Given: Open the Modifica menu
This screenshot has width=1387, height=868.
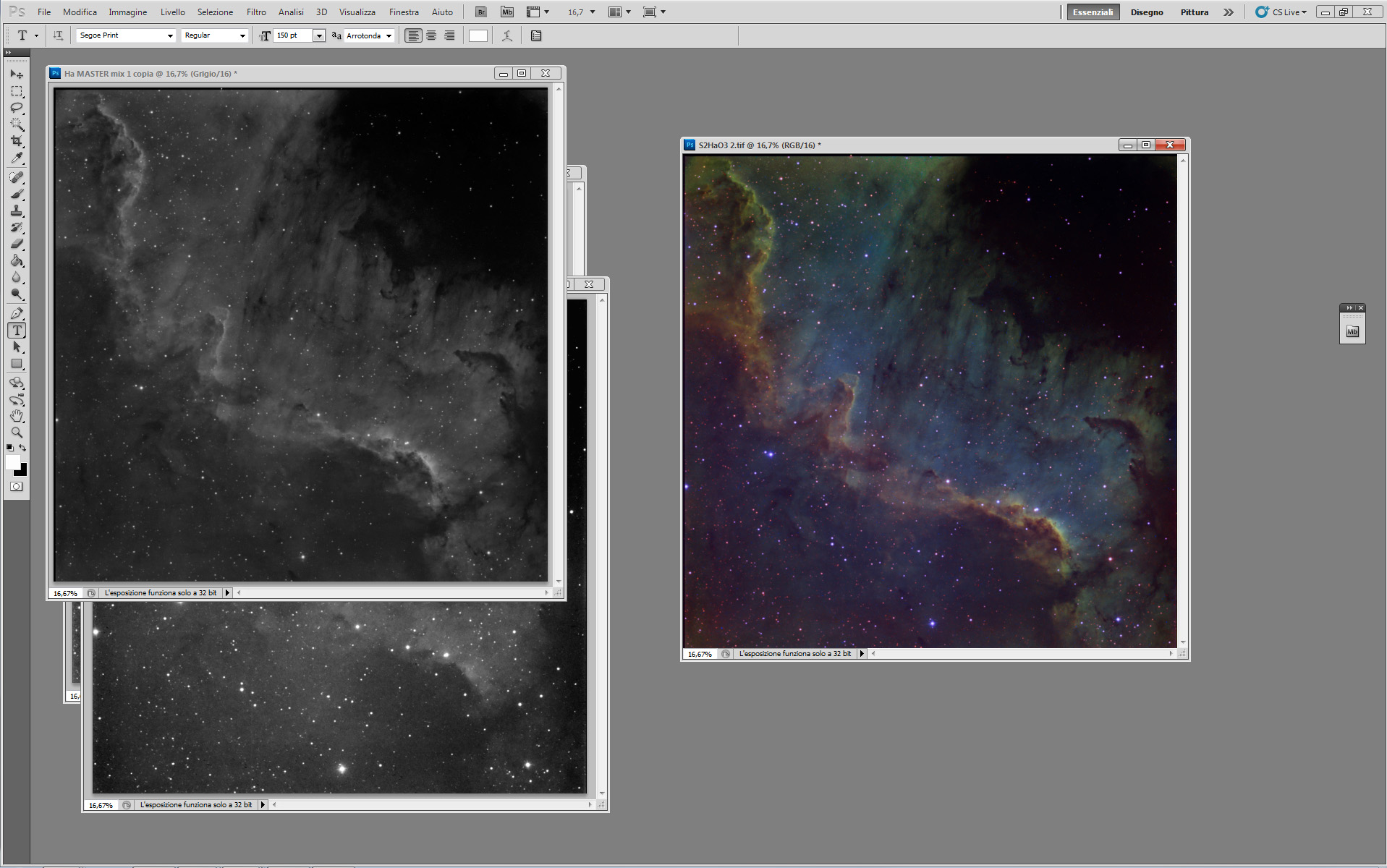Looking at the screenshot, I should 80,12.
